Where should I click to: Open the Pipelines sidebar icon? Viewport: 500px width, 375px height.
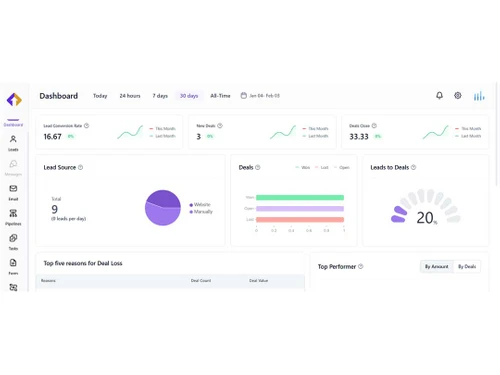pos(13,213)
